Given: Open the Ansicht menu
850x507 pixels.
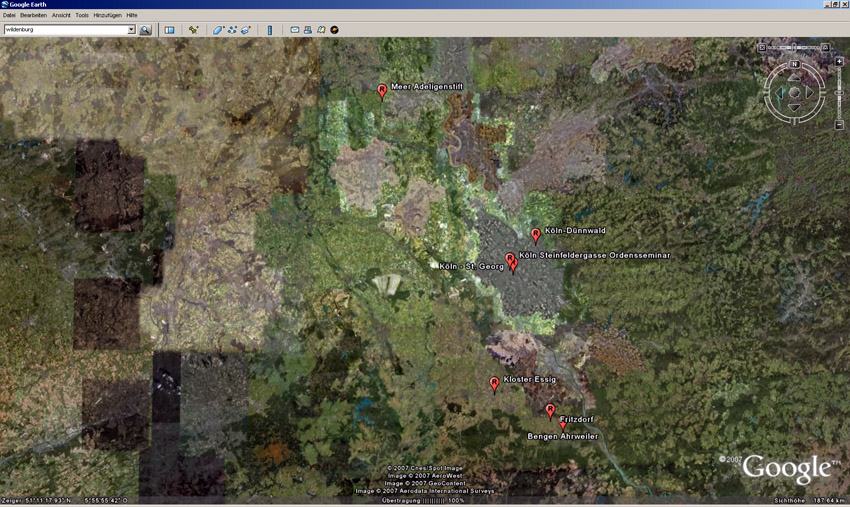Looking at the screenshot, I should 61,15.
